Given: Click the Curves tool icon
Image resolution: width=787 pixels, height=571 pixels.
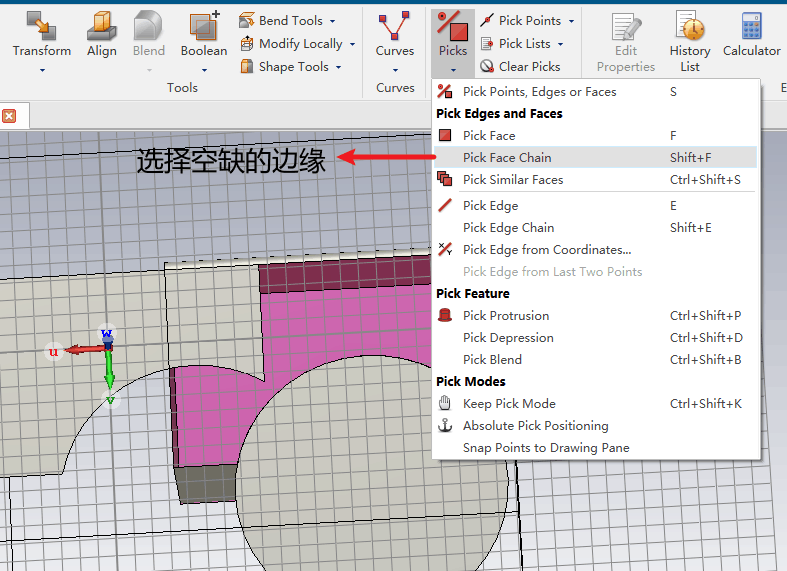Looking at the screenshot, I should pos(395,26).
